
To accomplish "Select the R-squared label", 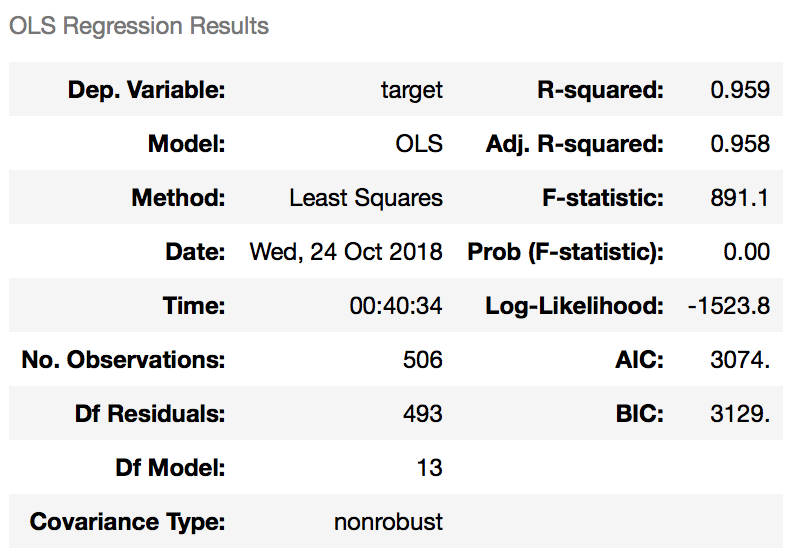I will [x=600, y=90].
